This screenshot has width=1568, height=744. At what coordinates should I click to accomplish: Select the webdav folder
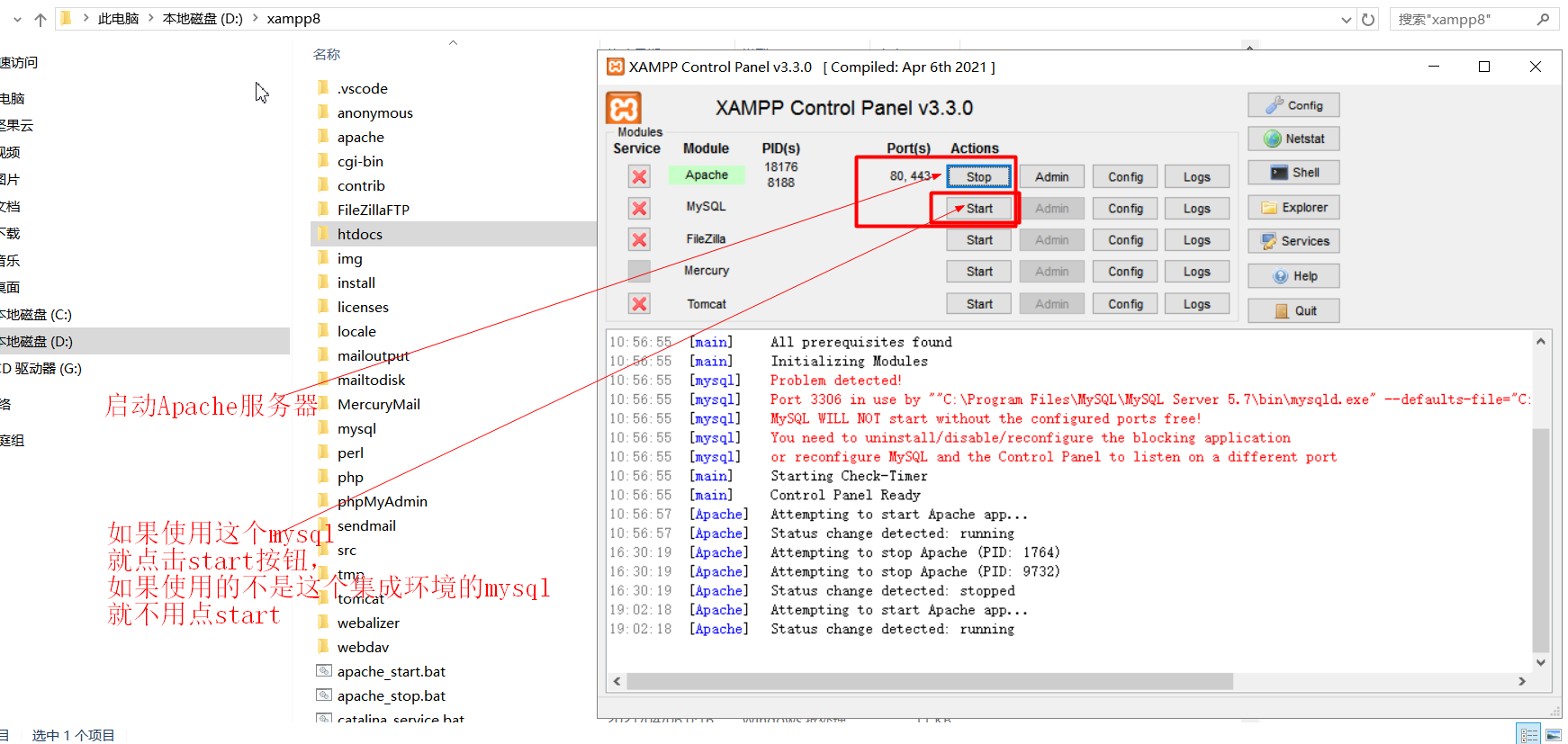364,648
